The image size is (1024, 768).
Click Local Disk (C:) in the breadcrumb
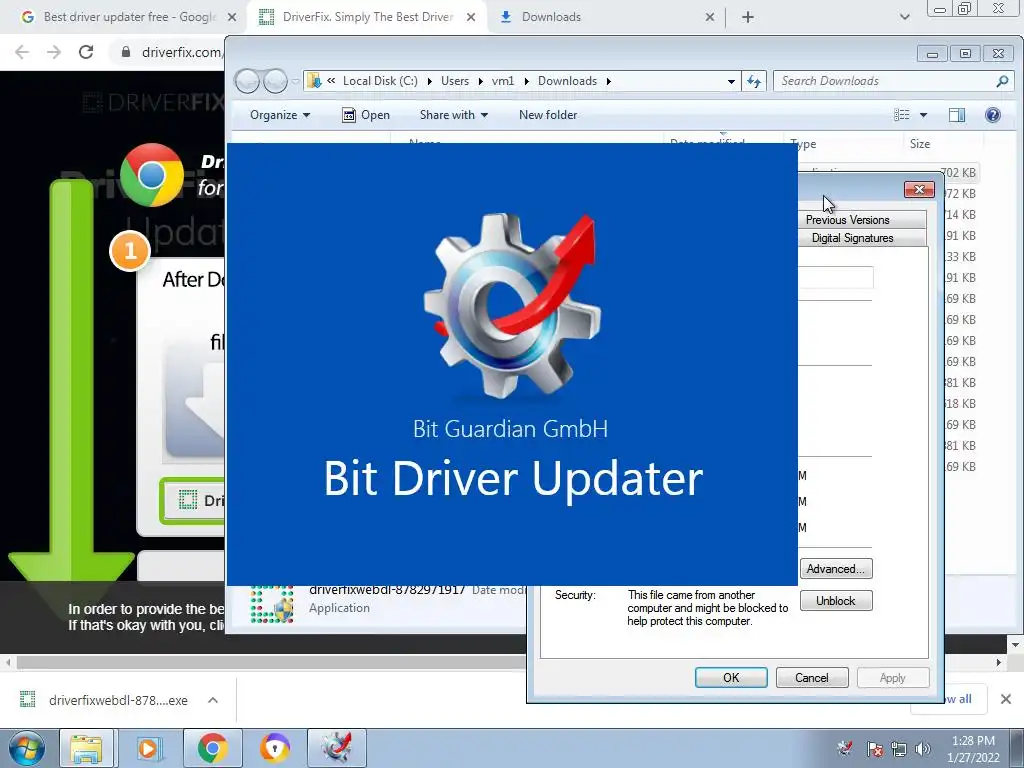(380, 81)
